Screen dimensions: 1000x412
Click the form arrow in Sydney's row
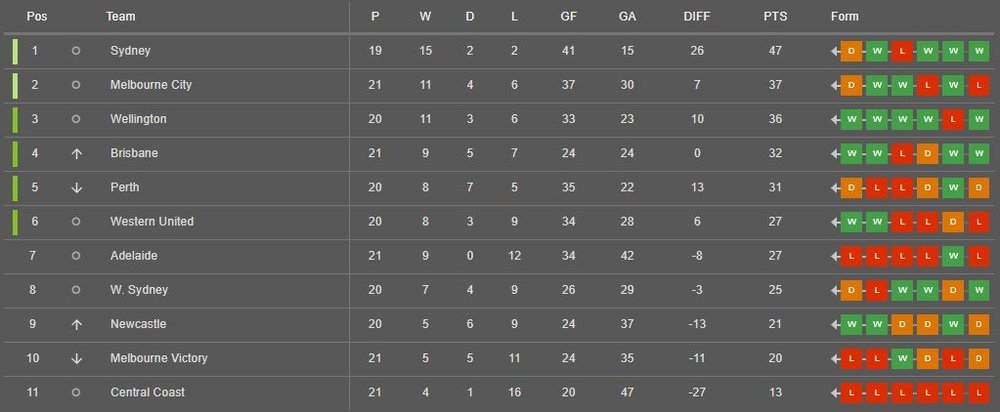point(833,51)
